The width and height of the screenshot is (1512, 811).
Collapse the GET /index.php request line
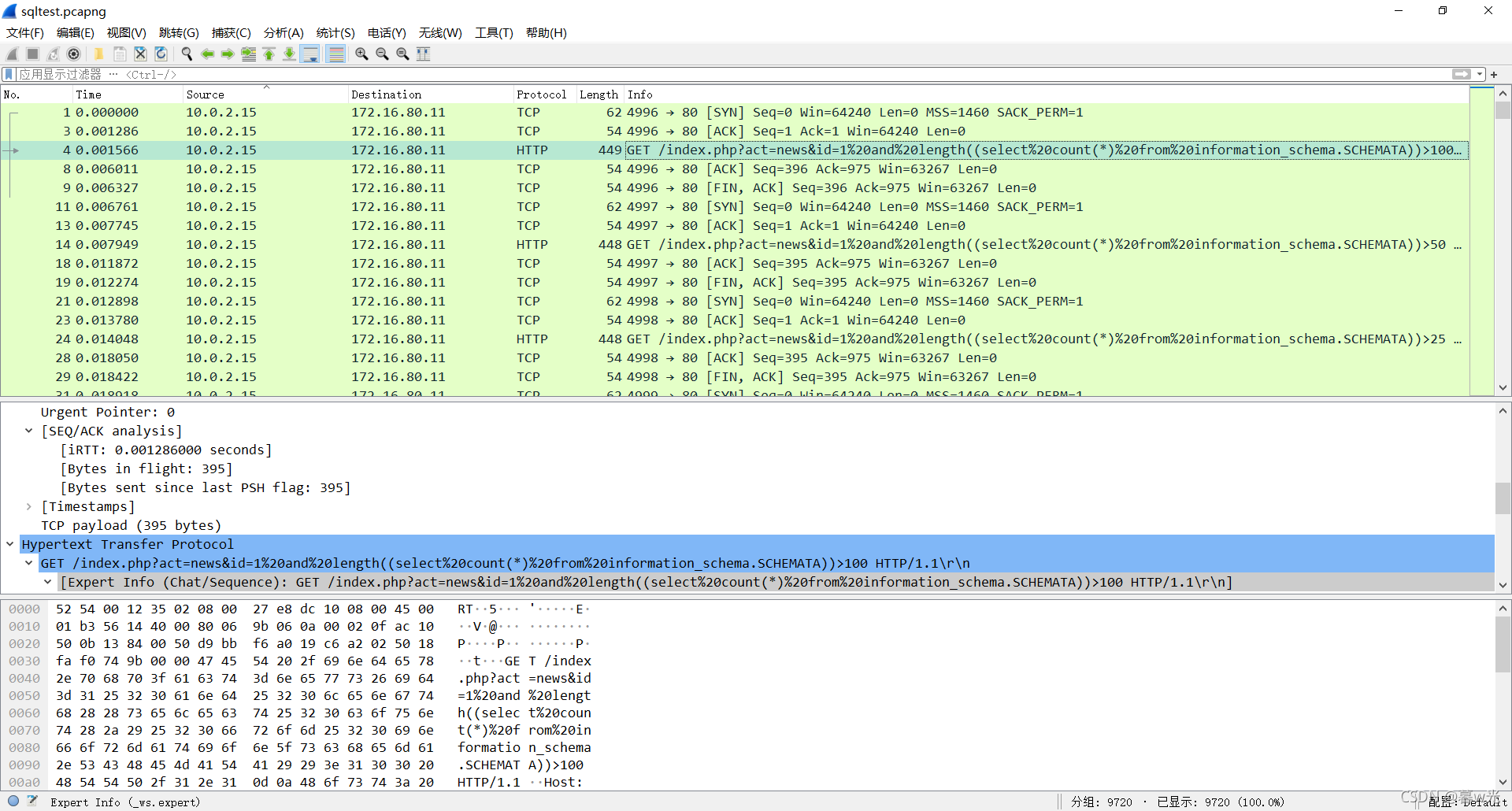tap(28, 563)
